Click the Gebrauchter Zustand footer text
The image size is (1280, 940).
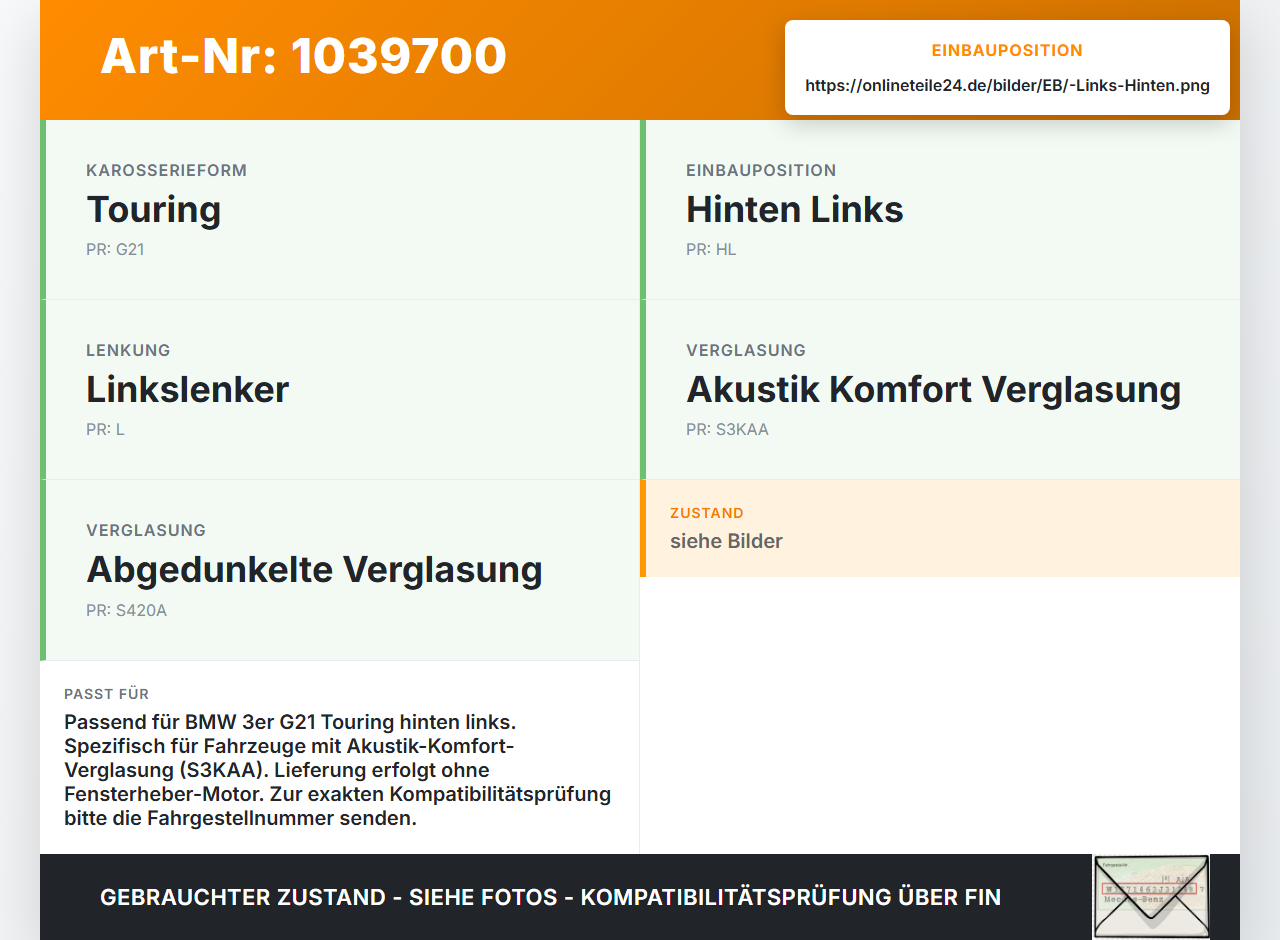pos(550,897)
